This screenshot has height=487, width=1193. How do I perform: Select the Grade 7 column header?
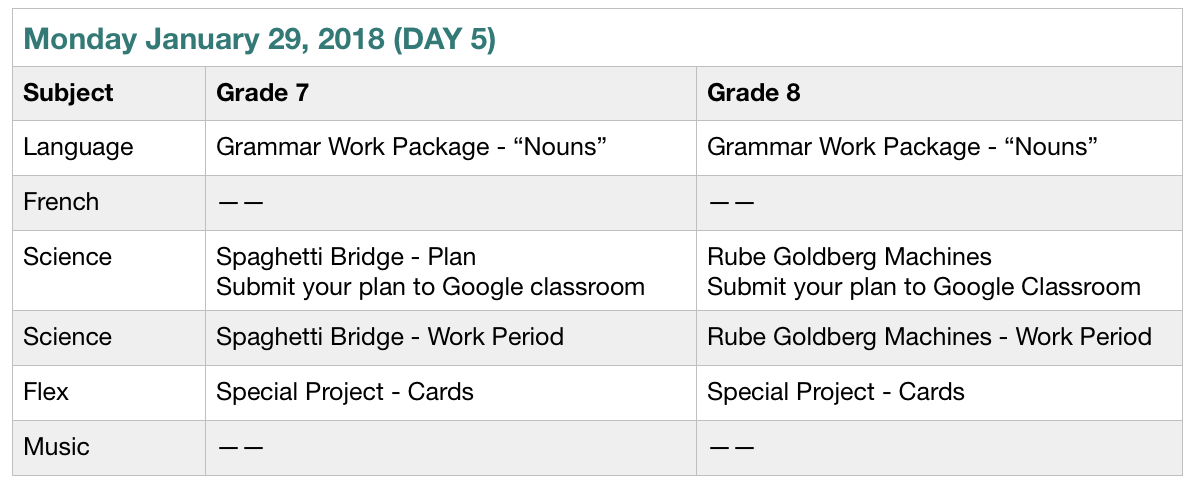(x=262, y=93)
